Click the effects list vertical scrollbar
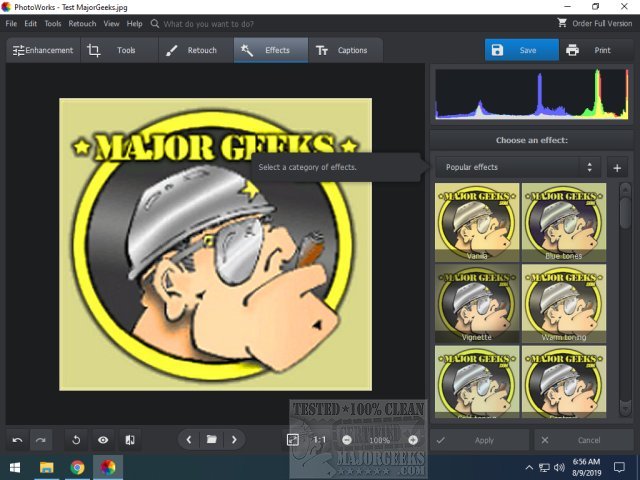Viewport: 640px width, 480px height. point(625,212)
